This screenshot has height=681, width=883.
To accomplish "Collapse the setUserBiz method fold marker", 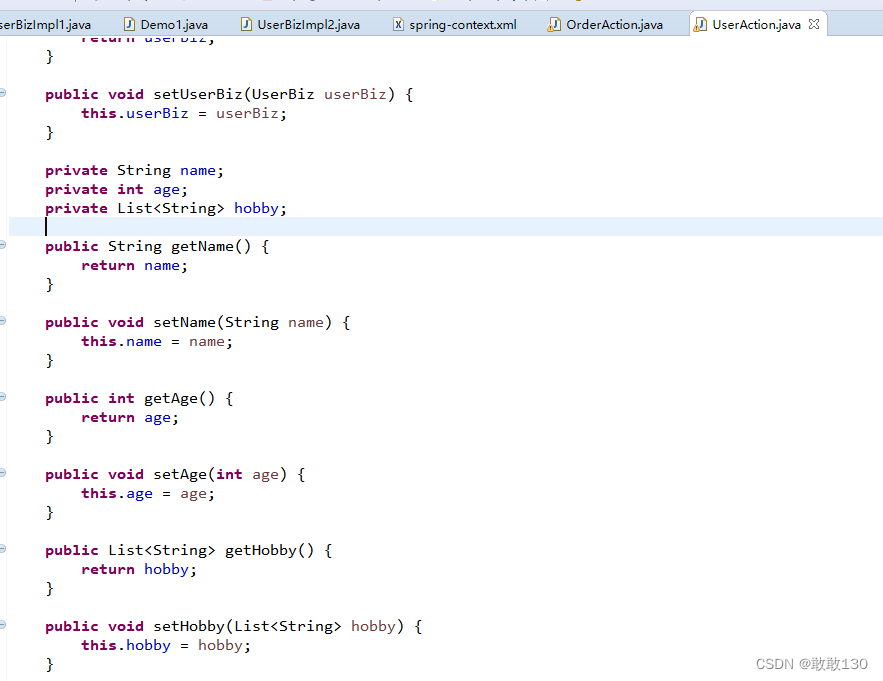I will click(x=3, y=93).
